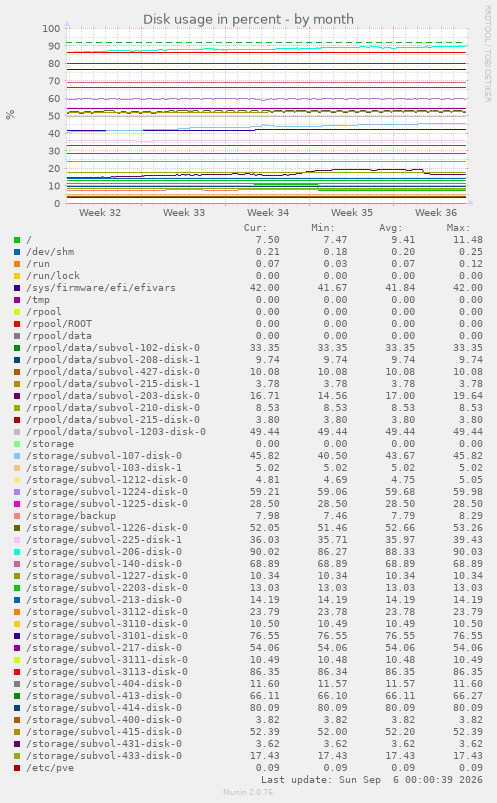Click the Week 34 axis label

(268, 213)
